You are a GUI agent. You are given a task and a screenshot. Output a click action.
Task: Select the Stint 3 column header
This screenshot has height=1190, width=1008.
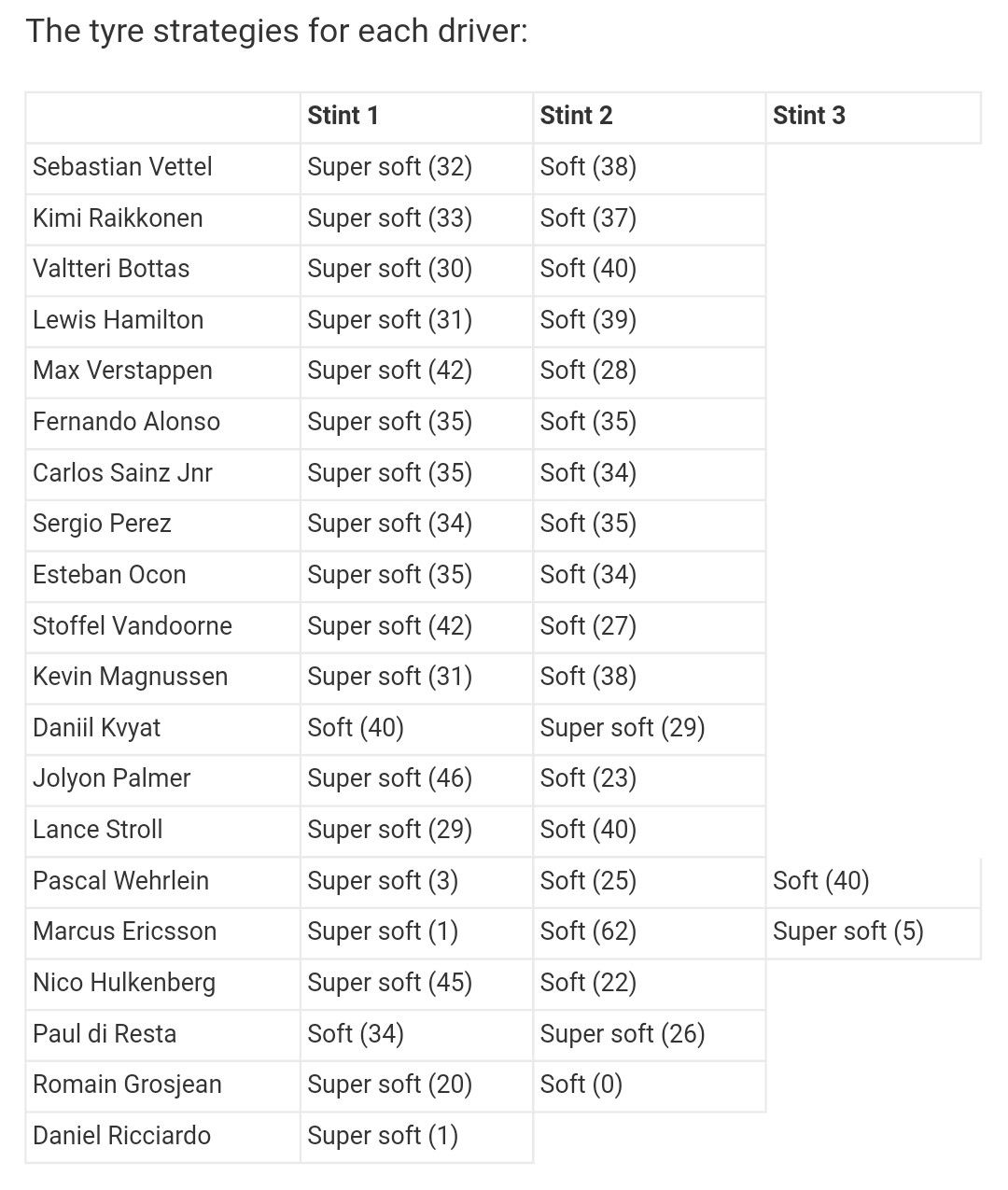point(873,117)
